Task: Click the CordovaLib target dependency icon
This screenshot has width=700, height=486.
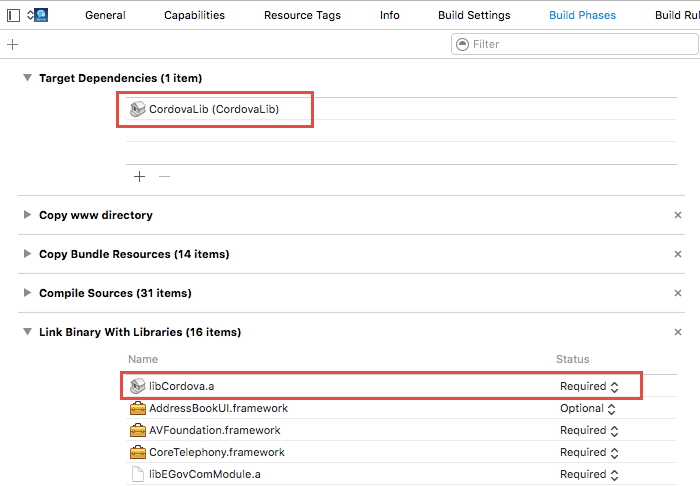Action: pos(138,109)
